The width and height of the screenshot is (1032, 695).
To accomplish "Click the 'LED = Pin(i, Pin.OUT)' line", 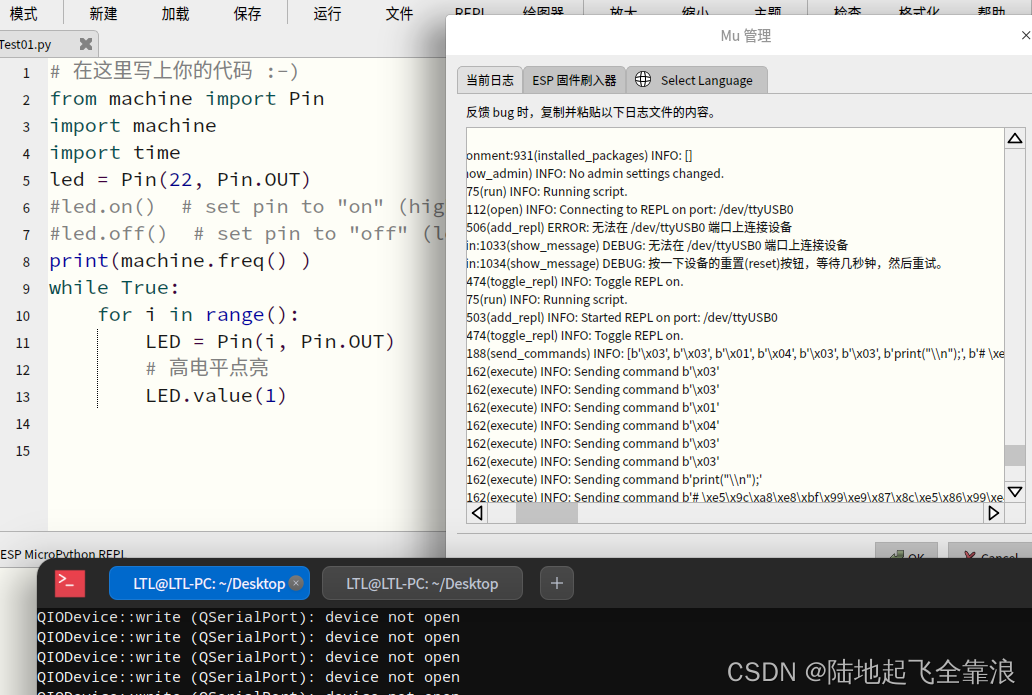I will pos(270,342).
